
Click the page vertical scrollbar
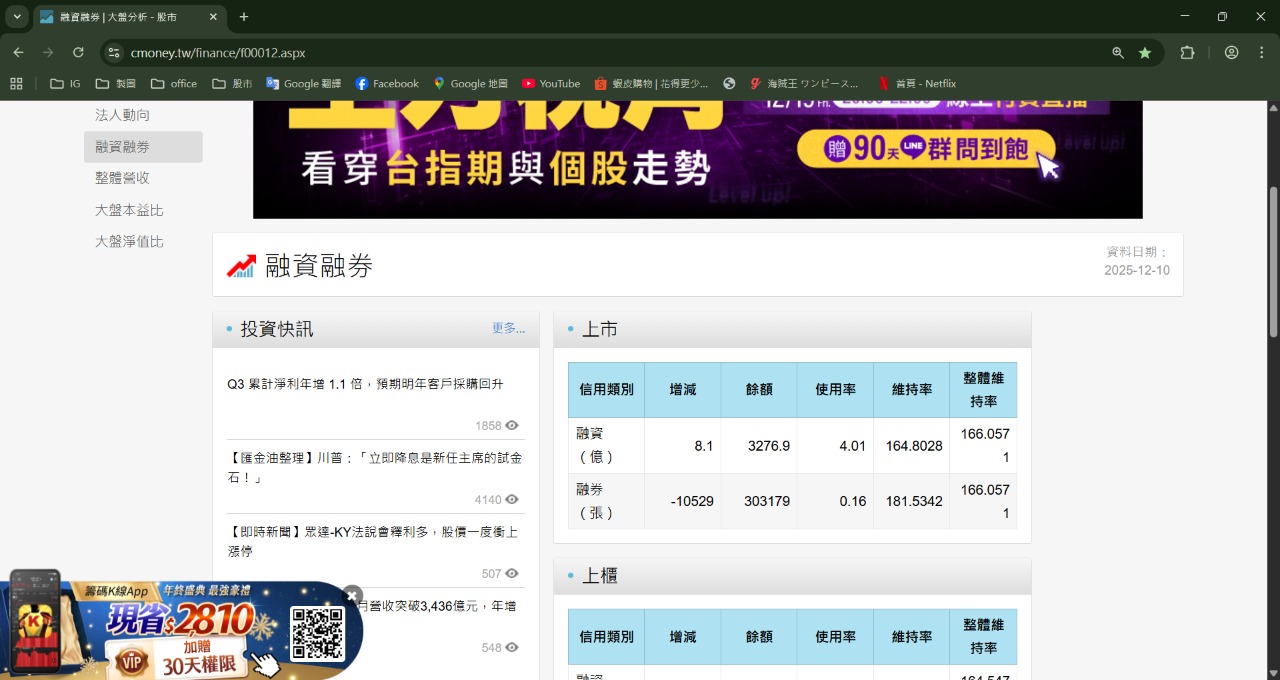[x=1273, y=260]
